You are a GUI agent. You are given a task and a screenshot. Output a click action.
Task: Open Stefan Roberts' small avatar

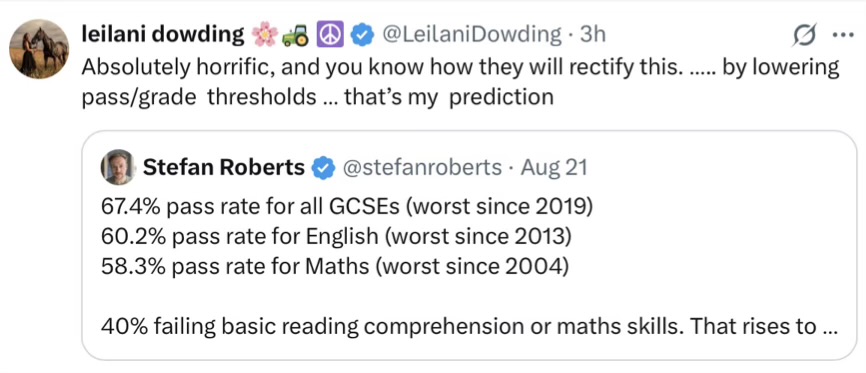click(x=118, y=167)
